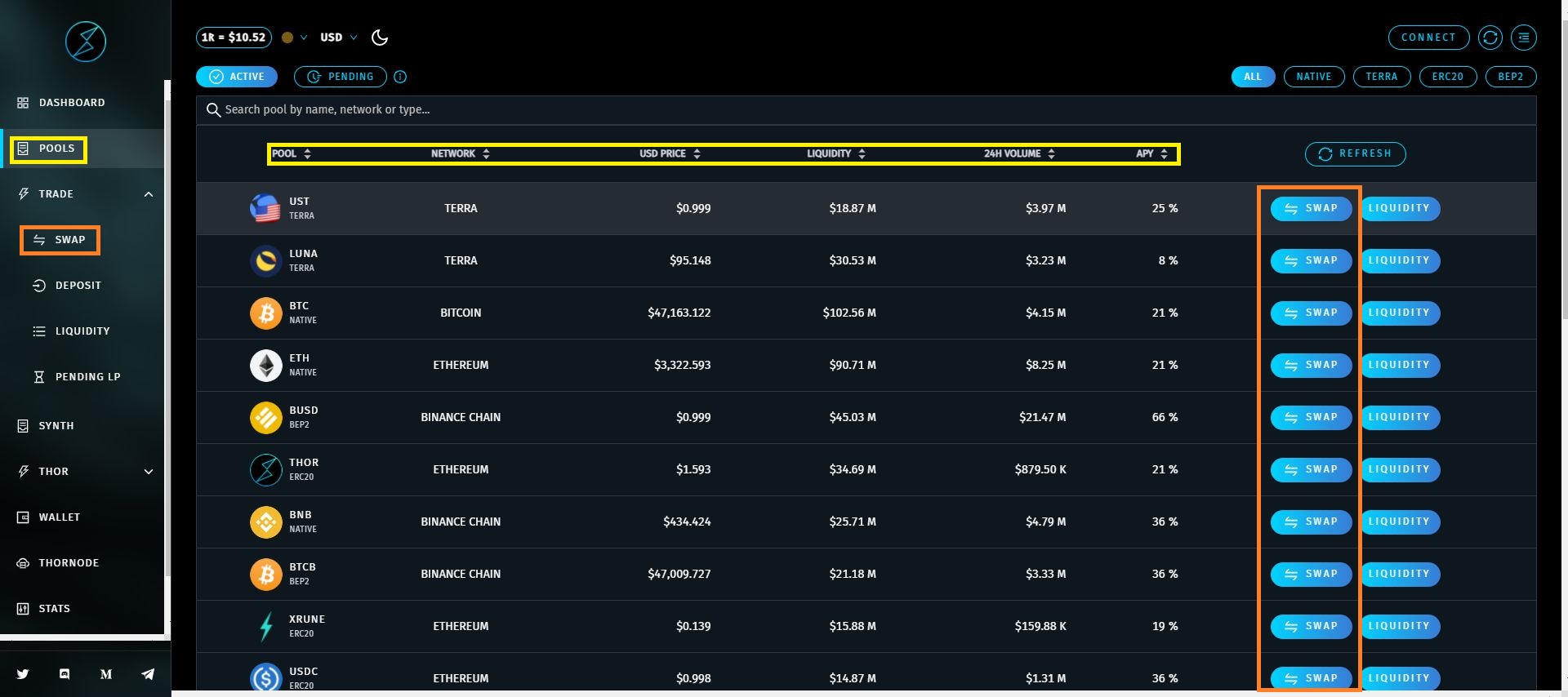Sort the table by APY column
This screenshot has height=697, width=1568.
pos(1152,153)
